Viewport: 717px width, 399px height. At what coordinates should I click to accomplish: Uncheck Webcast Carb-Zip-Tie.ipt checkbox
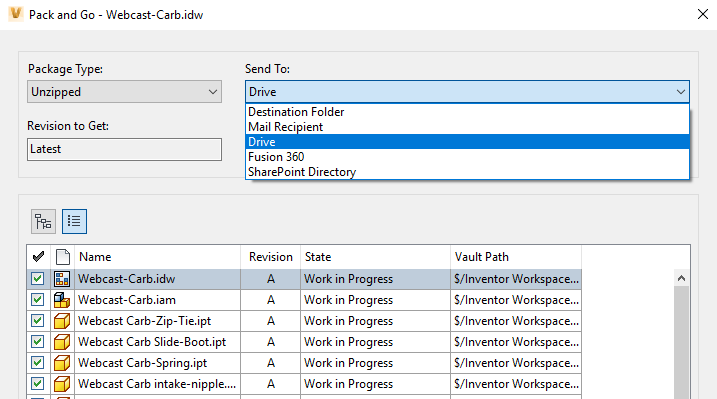coord(37,320)
